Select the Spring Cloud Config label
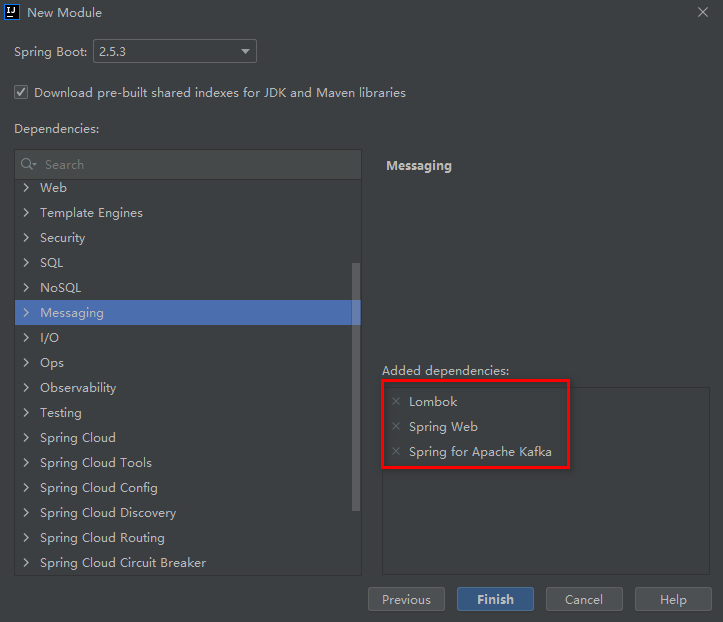The image size is (723, 622). click(99, 487)
